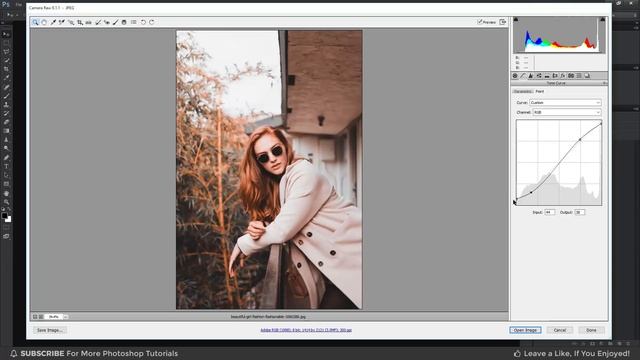Select the upper curve point near highlights
640x360 pixels.
(580, 140)
